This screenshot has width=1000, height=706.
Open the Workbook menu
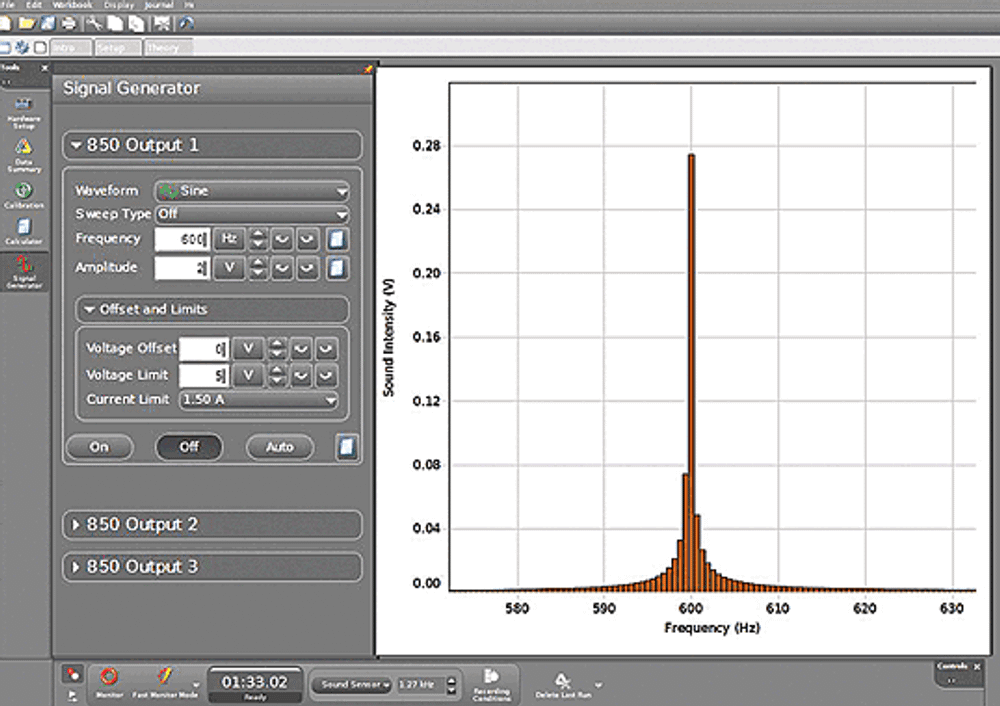click(x=75, y=4)
